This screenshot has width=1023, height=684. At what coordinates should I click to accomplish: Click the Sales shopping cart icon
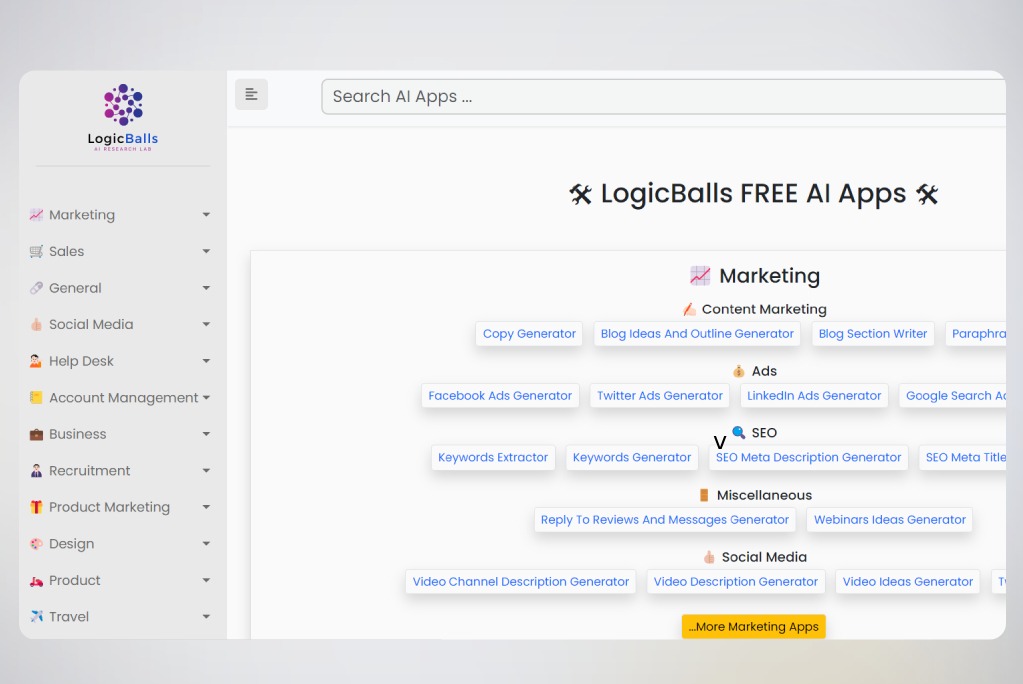[37, 251]
